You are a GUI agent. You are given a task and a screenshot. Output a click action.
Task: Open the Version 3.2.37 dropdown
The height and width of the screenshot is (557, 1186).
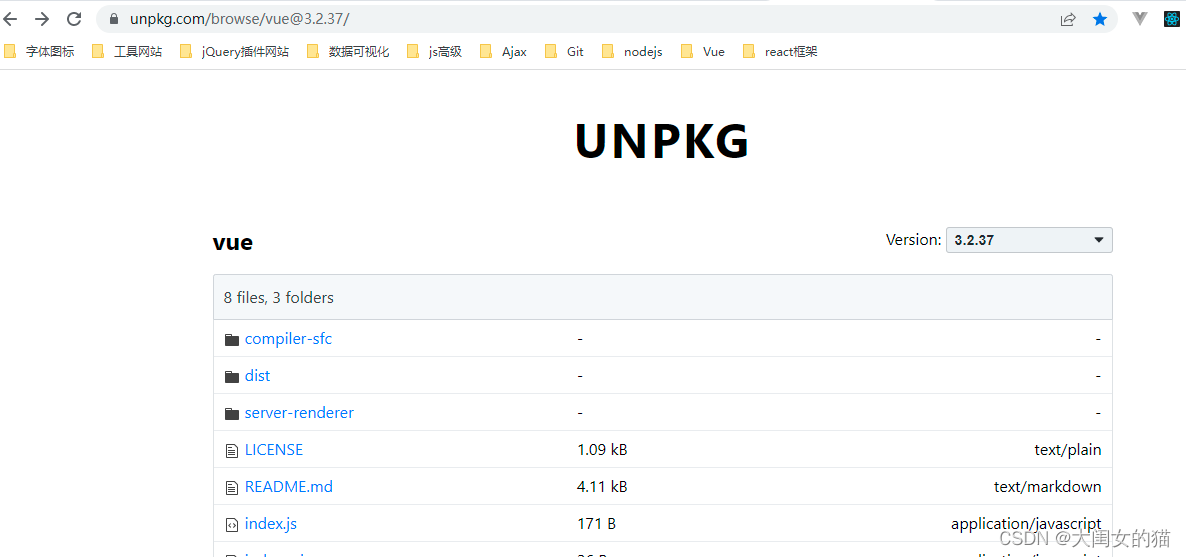pyautogui.click(x=1029, y=240)
